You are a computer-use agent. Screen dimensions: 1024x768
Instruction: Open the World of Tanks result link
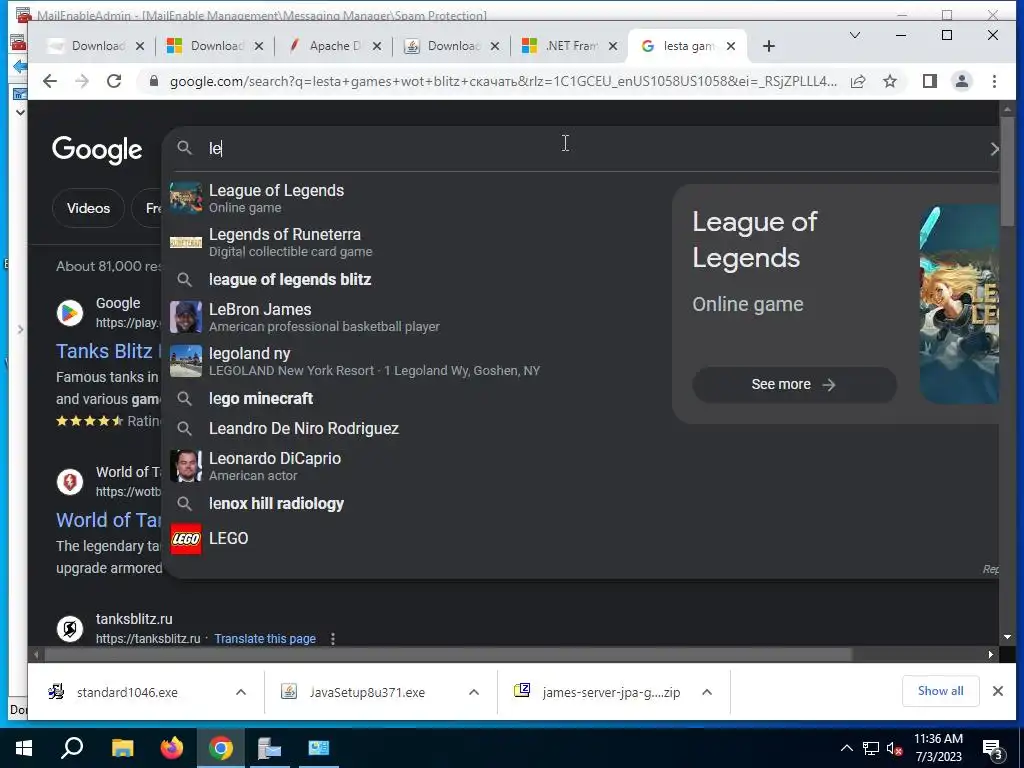coord(108,520)
